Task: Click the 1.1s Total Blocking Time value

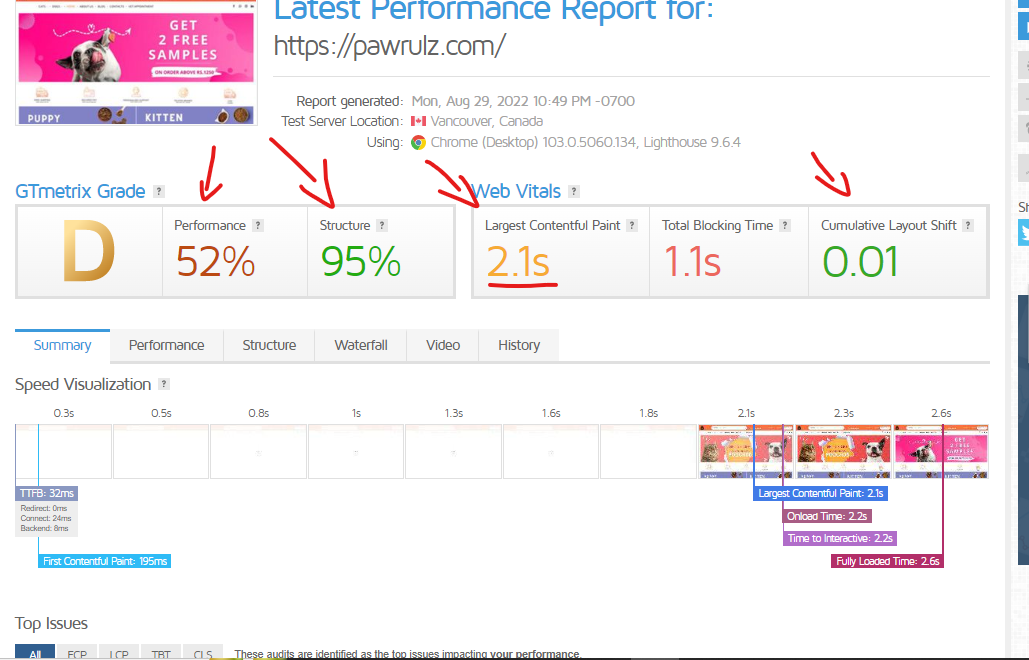Action: 692,262
